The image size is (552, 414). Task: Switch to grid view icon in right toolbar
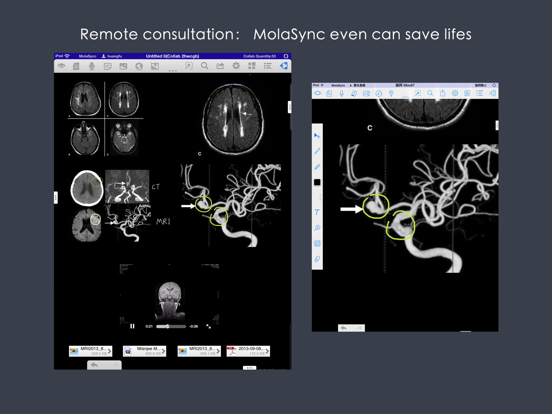(467, 93)
